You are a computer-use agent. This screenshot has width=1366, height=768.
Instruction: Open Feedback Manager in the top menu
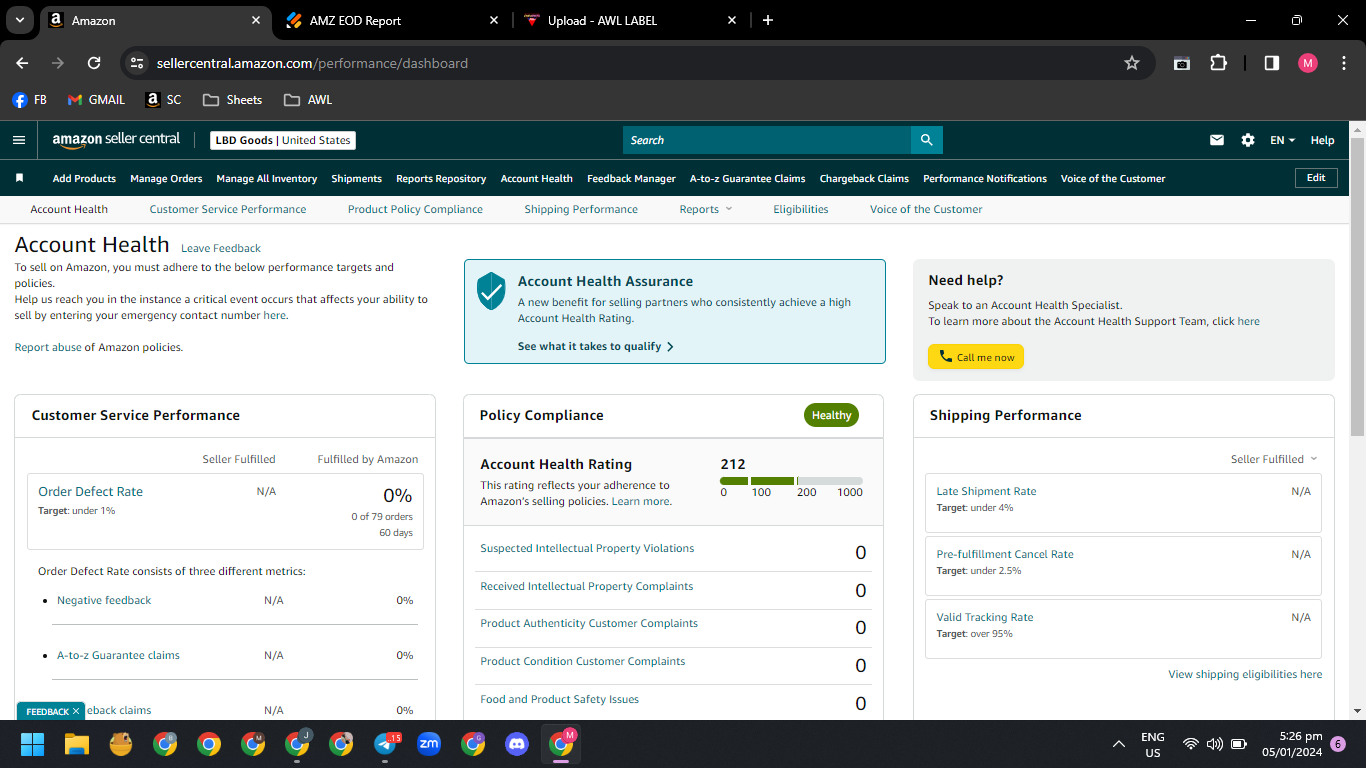[631, 178]
